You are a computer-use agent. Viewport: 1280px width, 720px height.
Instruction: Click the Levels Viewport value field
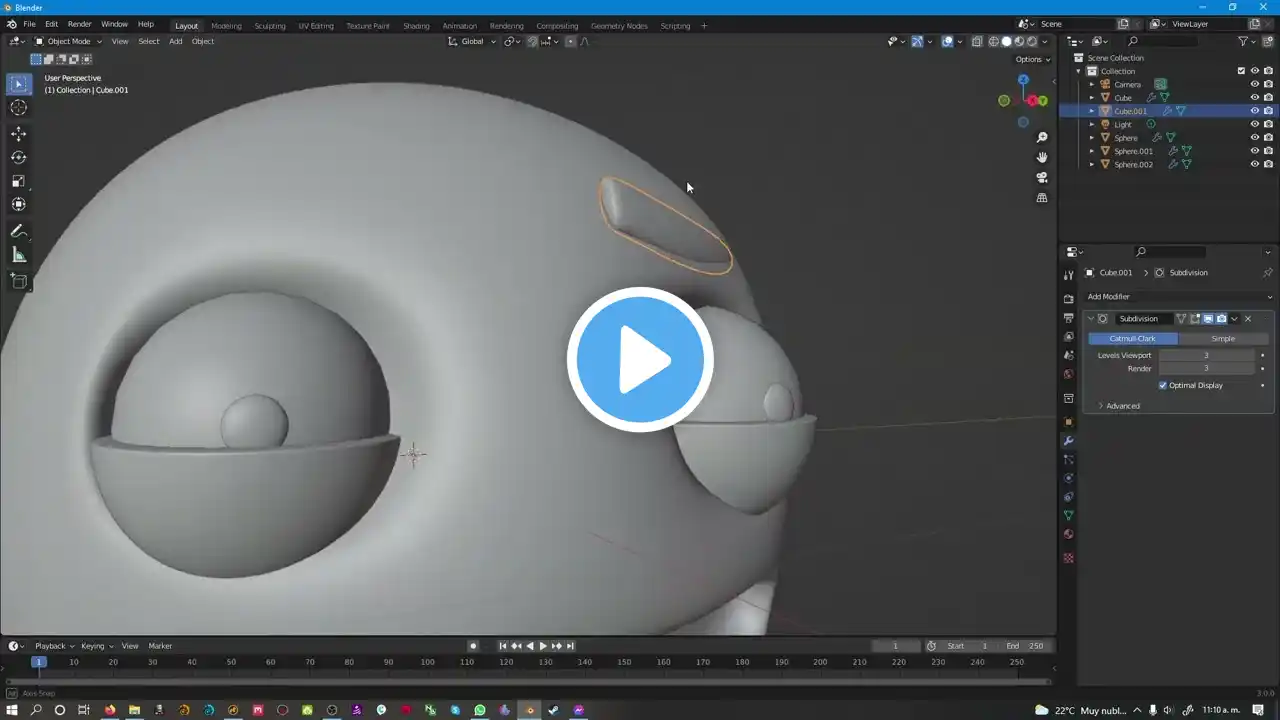pyautogui.click(x=1206, y=355)
